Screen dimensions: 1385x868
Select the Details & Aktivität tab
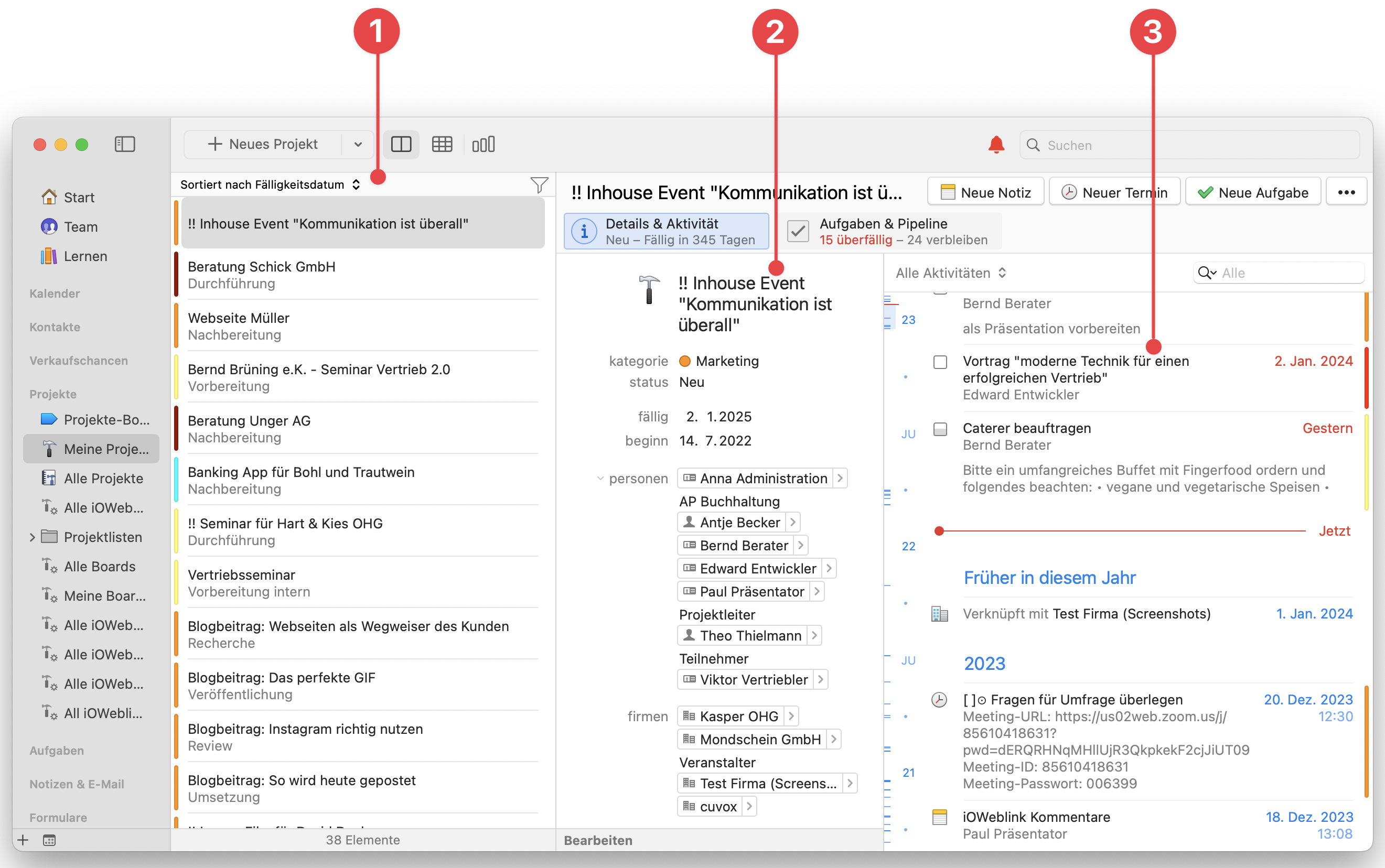(666, 231)
